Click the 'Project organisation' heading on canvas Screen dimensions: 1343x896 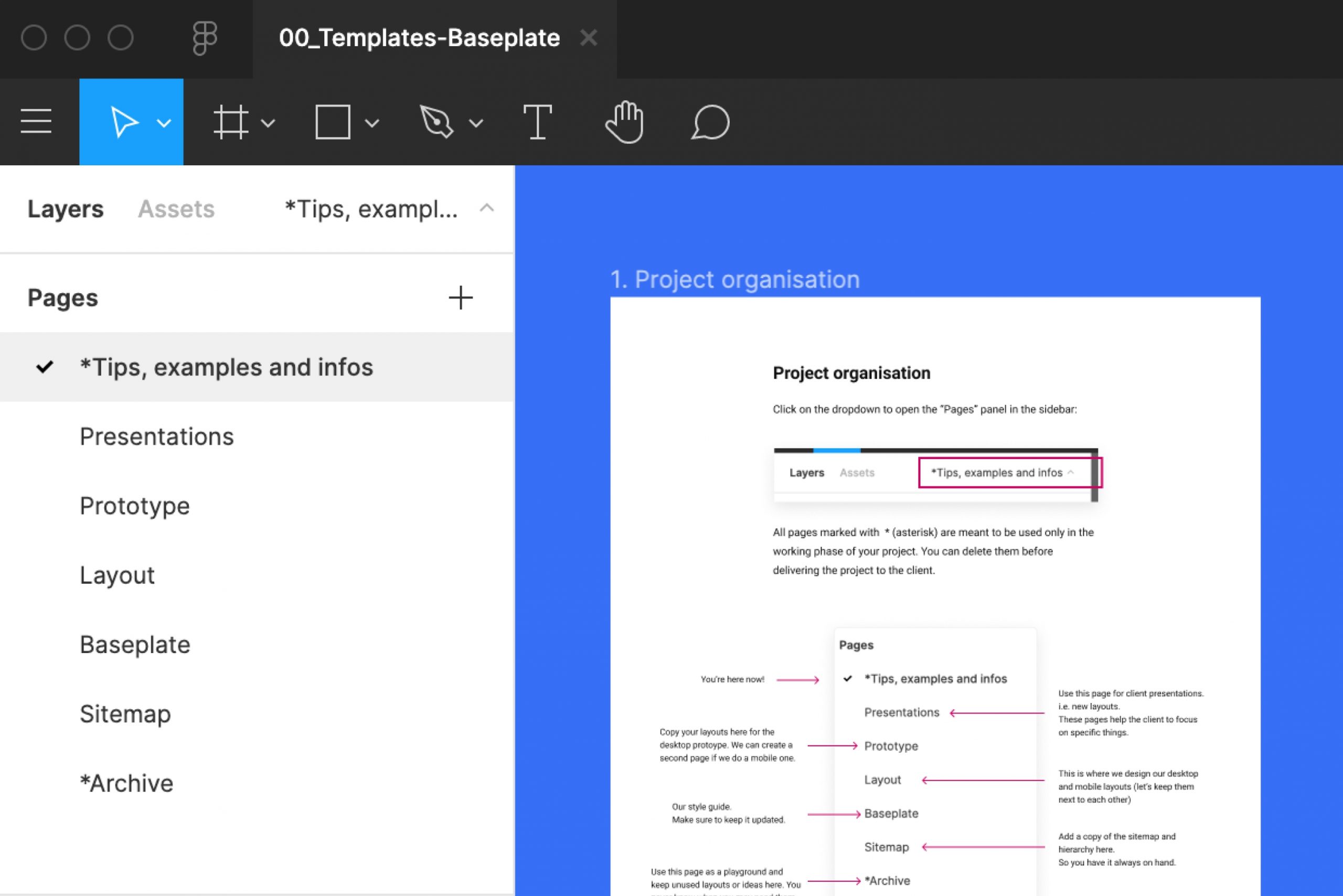click(x=851, y=373)
